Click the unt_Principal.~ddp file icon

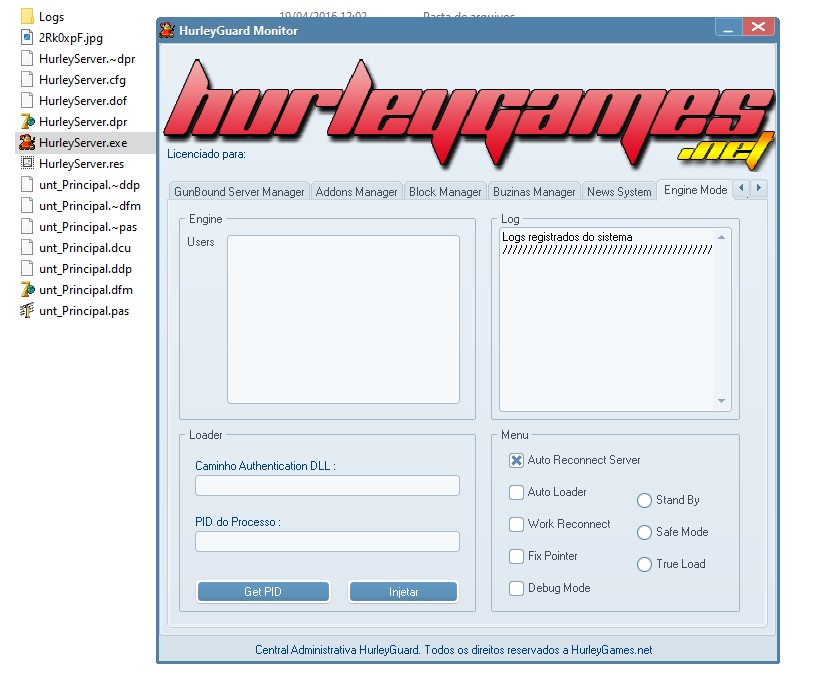coord(27,185)
